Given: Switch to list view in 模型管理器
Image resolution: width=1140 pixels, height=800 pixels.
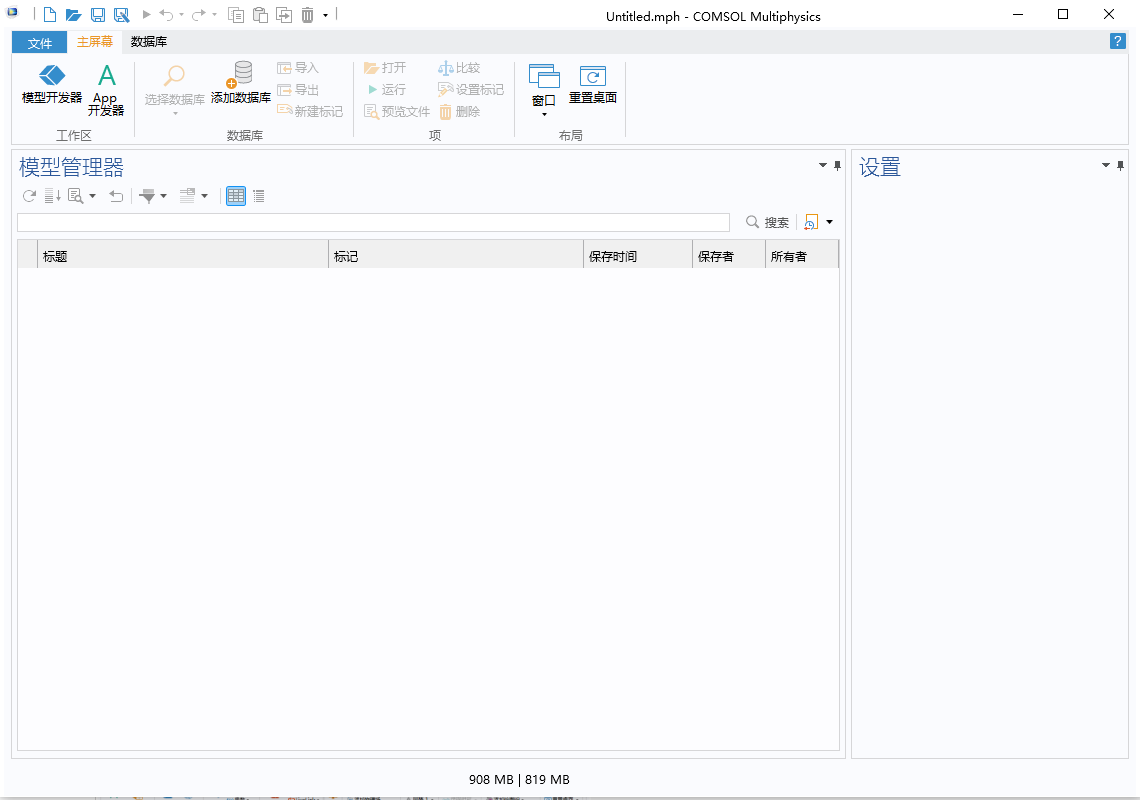Looking at the screenshot, I should click(259, 196).
